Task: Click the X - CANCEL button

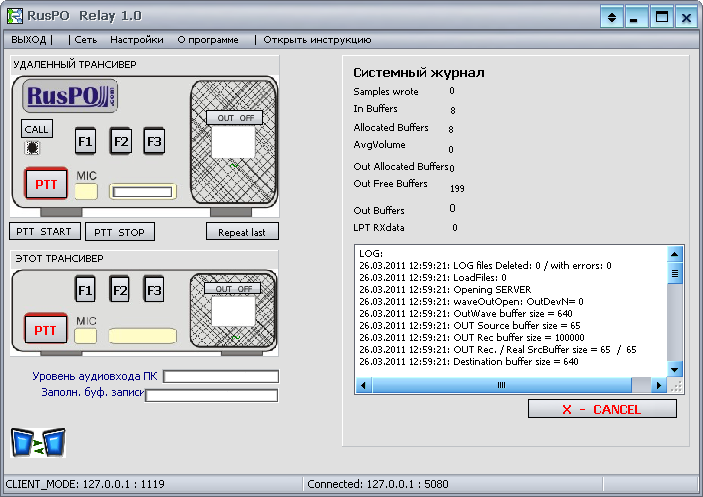Action: point(602,409)
